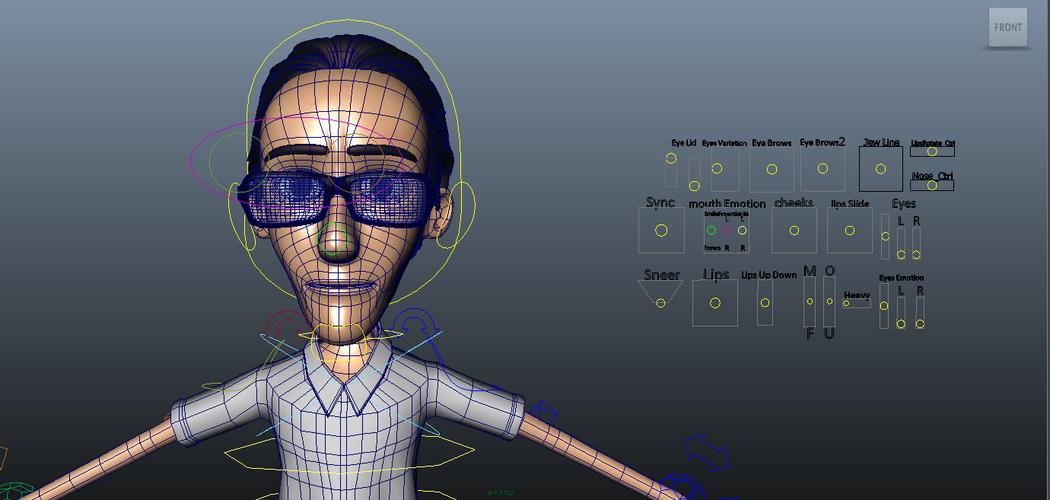Click the Heavy slider handle
Image resolution: width=1050 pixels, height=500 pixels.
(x=846, y=303)
